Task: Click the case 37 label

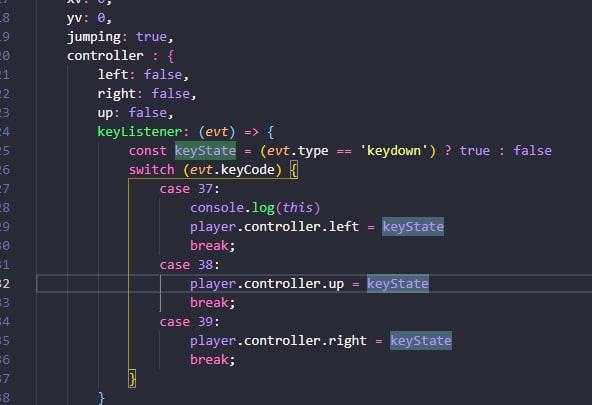Action: pos(190,189)
